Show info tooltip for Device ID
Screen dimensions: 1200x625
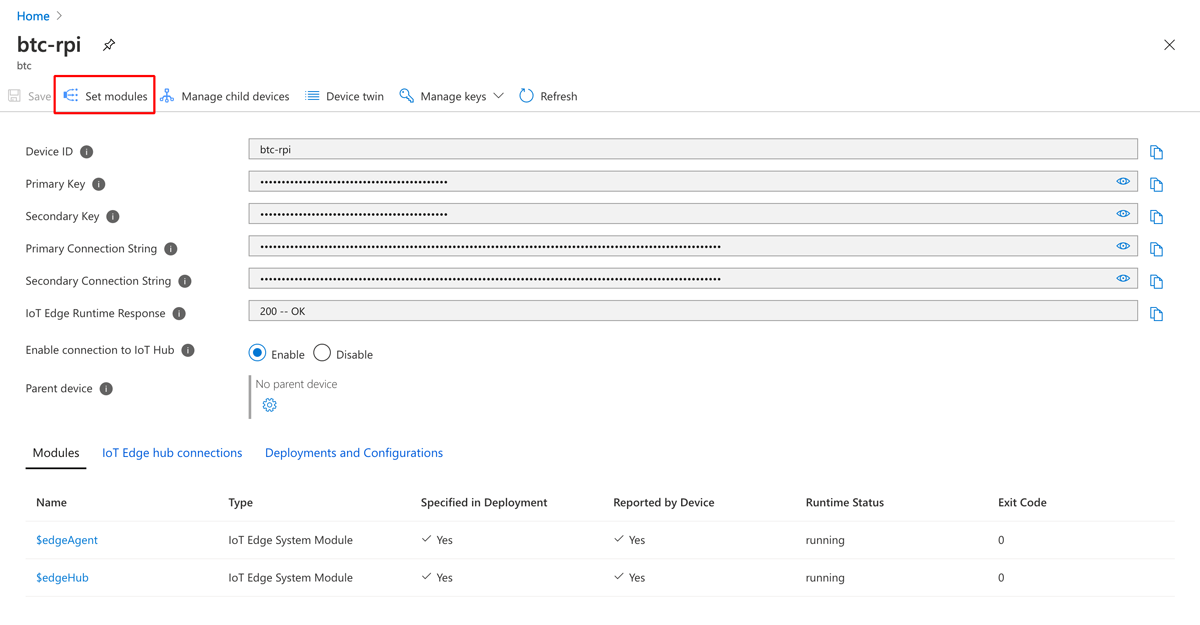[x=87, y=152]
